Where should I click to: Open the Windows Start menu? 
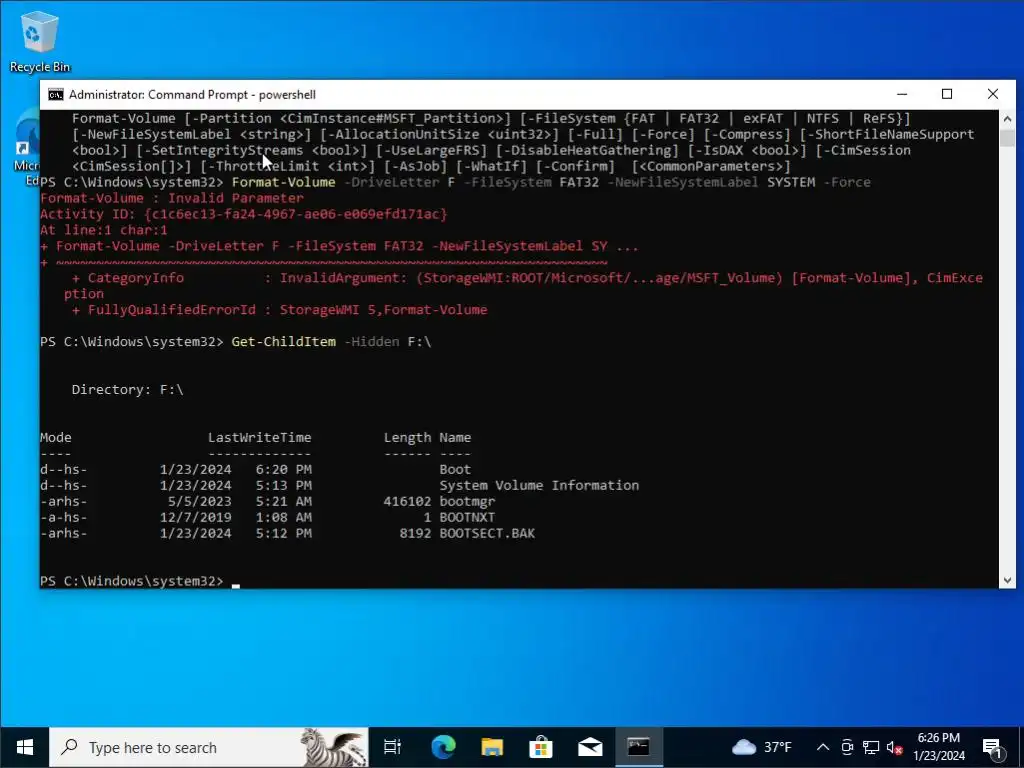[x=25, y=747]
